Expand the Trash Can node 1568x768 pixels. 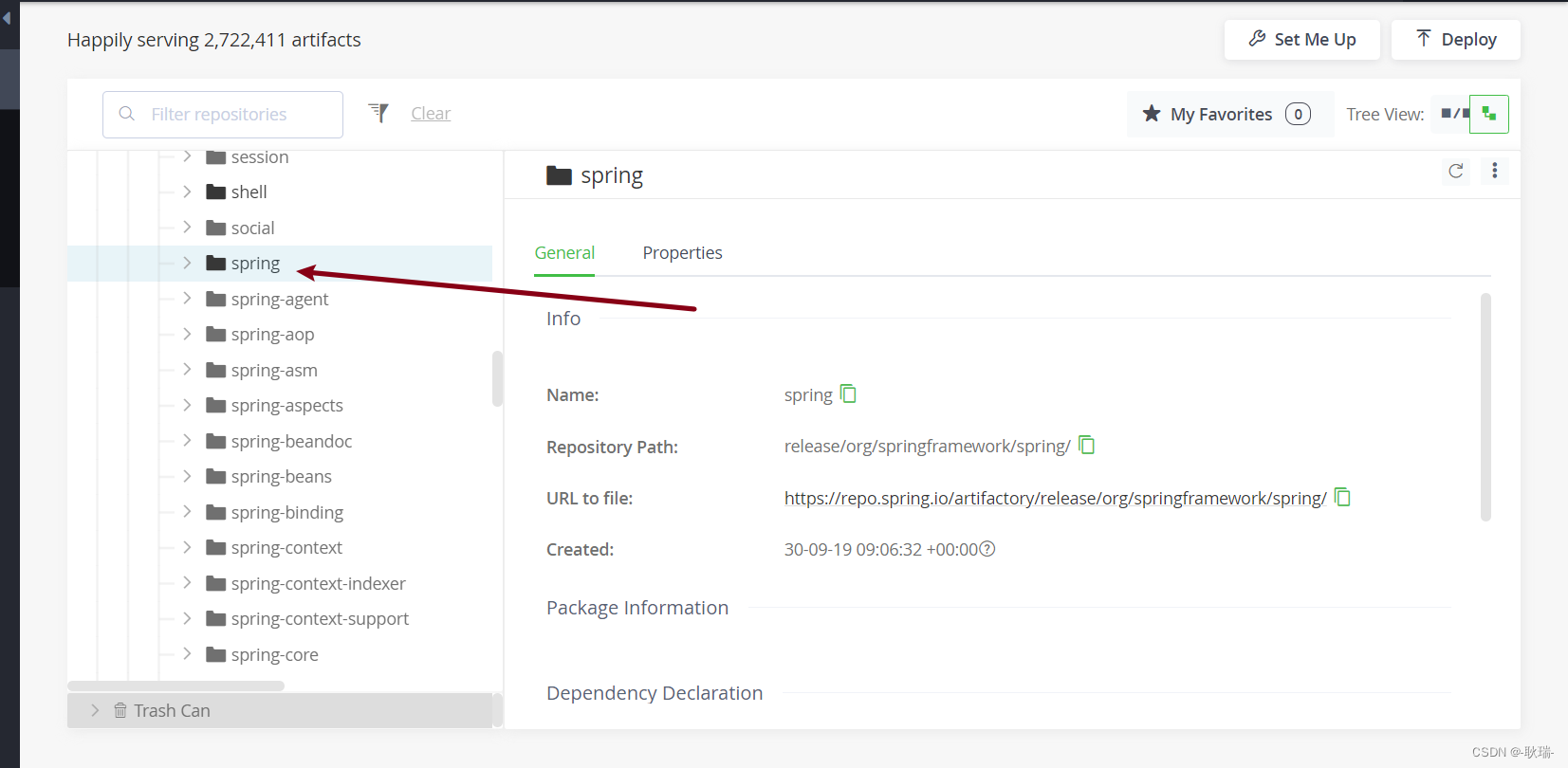(94, 710)
